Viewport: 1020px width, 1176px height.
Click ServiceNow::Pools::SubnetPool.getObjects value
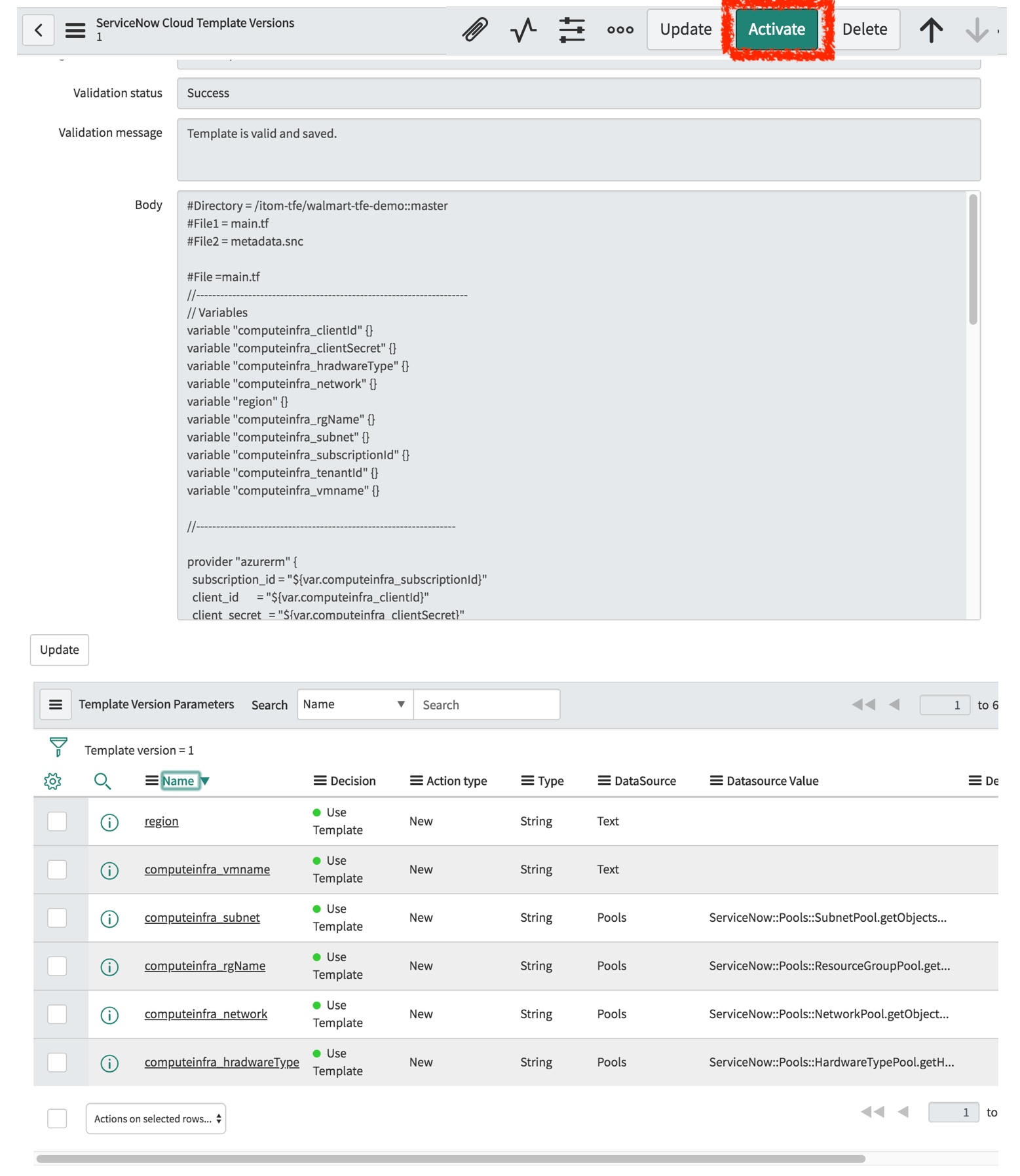click(x=827, y=917)
